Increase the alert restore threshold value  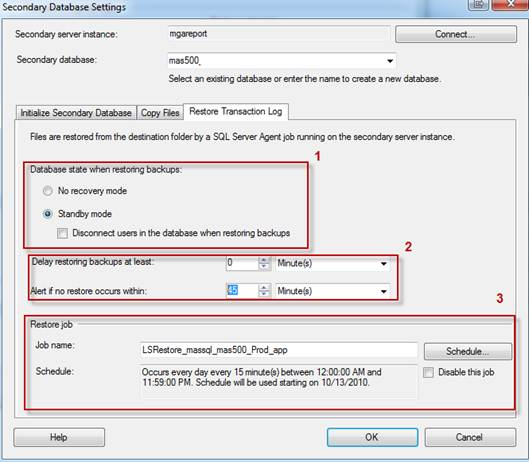(264, 288)
